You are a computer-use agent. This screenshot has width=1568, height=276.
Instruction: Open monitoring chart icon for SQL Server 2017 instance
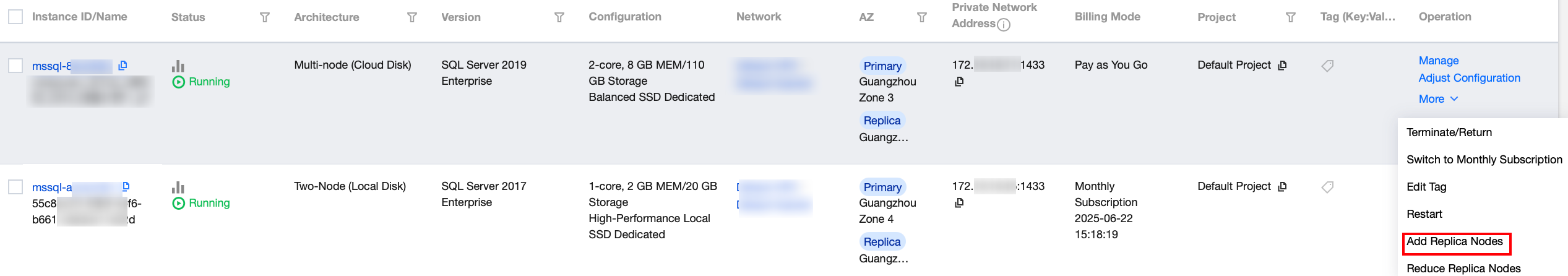click(178, 187)
